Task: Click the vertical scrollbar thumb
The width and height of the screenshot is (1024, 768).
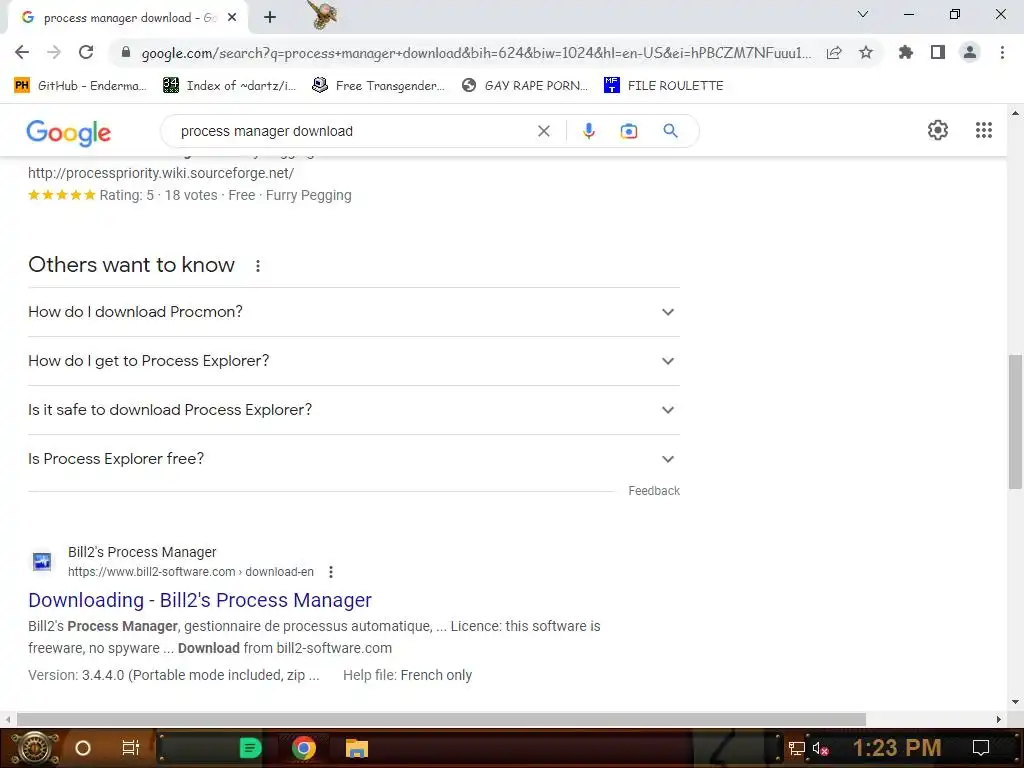Action: tap(1015, 422)
